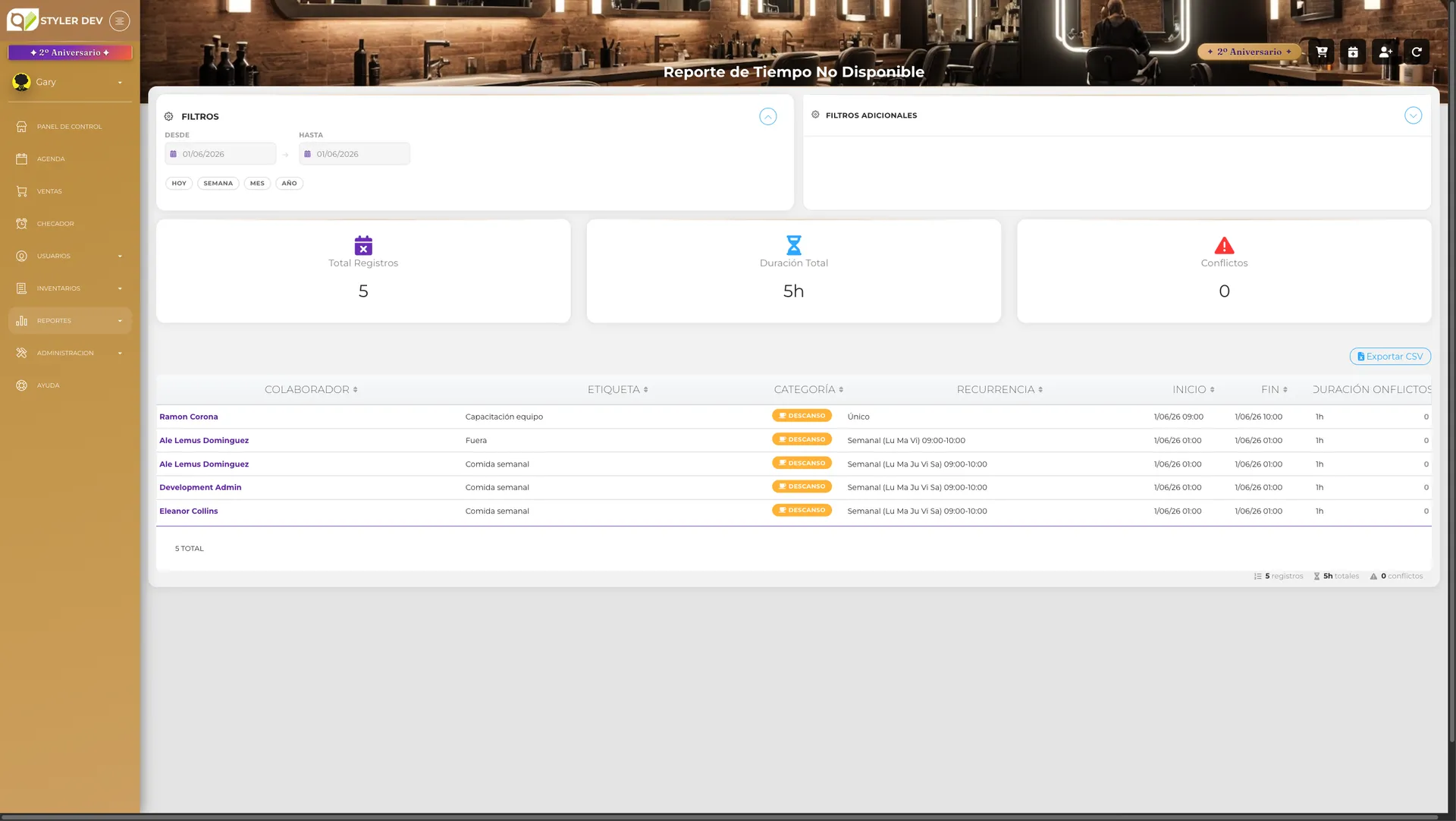Click the Exportar CSV button
The width and height of the screenshot is (1456, 821).
[1390, 357]
